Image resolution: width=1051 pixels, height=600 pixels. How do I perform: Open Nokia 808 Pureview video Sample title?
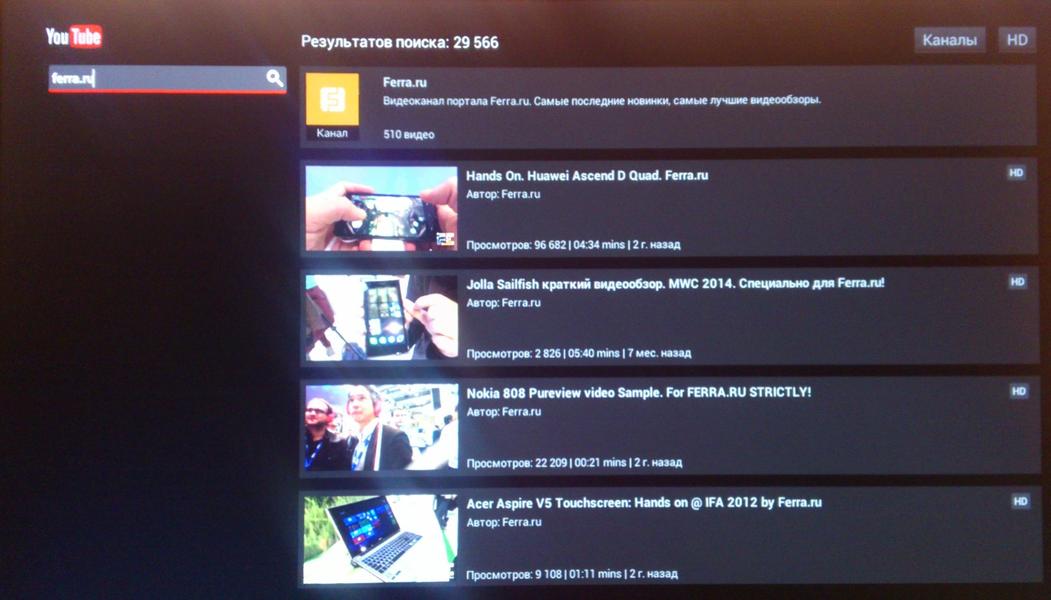639,392
